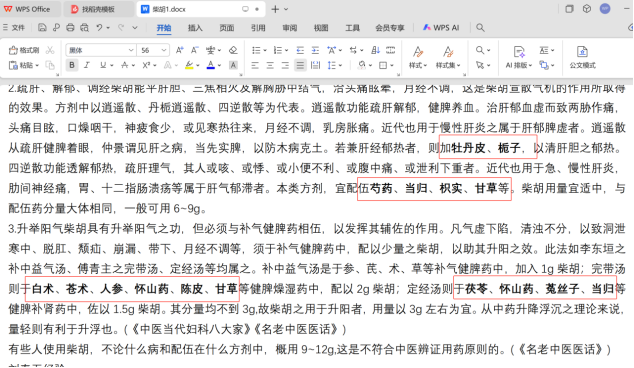Open Official Document Mode (公文模式)
The image size is (634, 368).
click(x=582, y=57)
